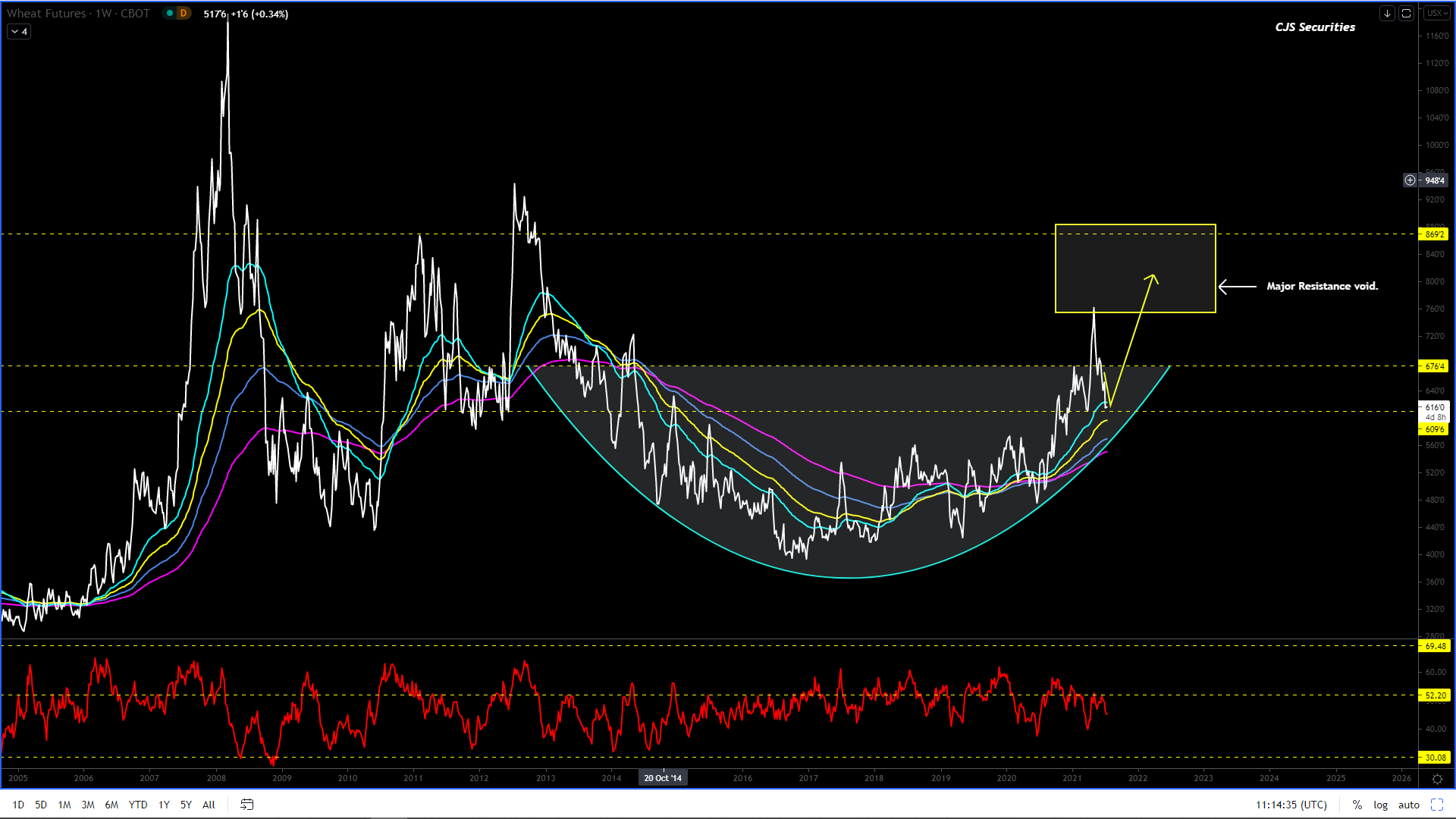Click the maximize chart pane icon

tap(1406, 14)
